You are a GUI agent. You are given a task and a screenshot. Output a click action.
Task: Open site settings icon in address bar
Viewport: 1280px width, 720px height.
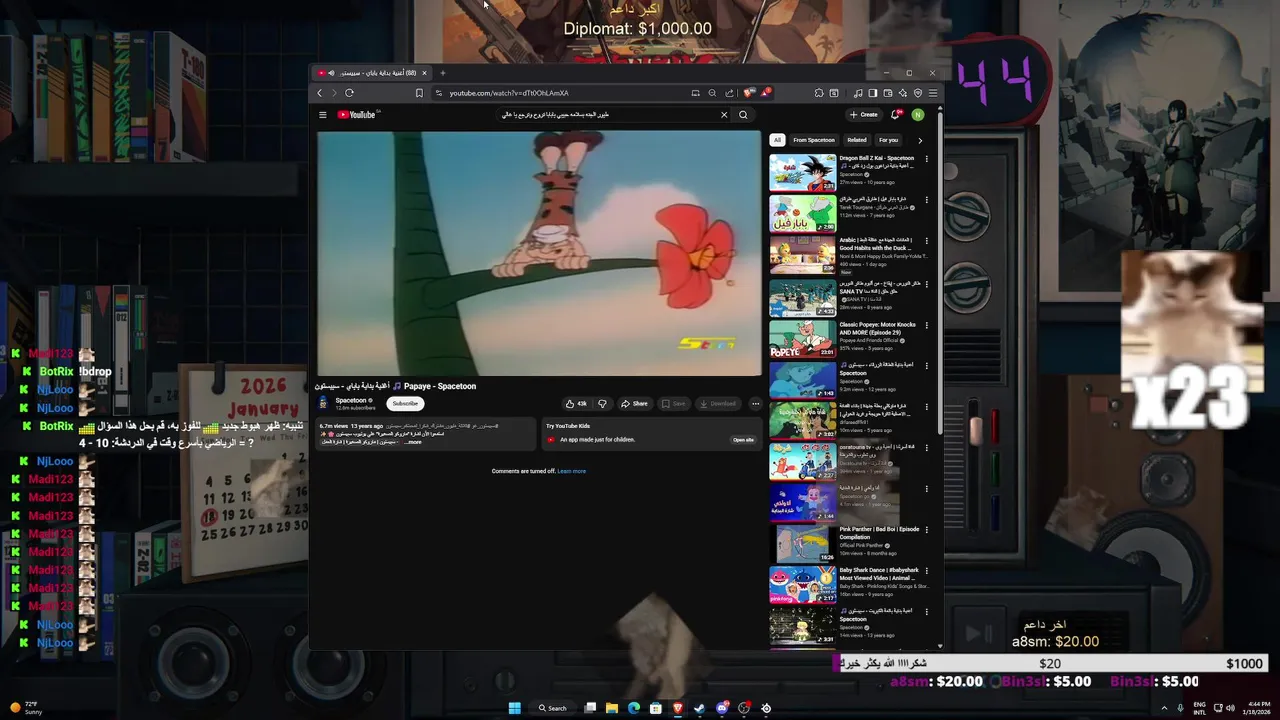438,93
